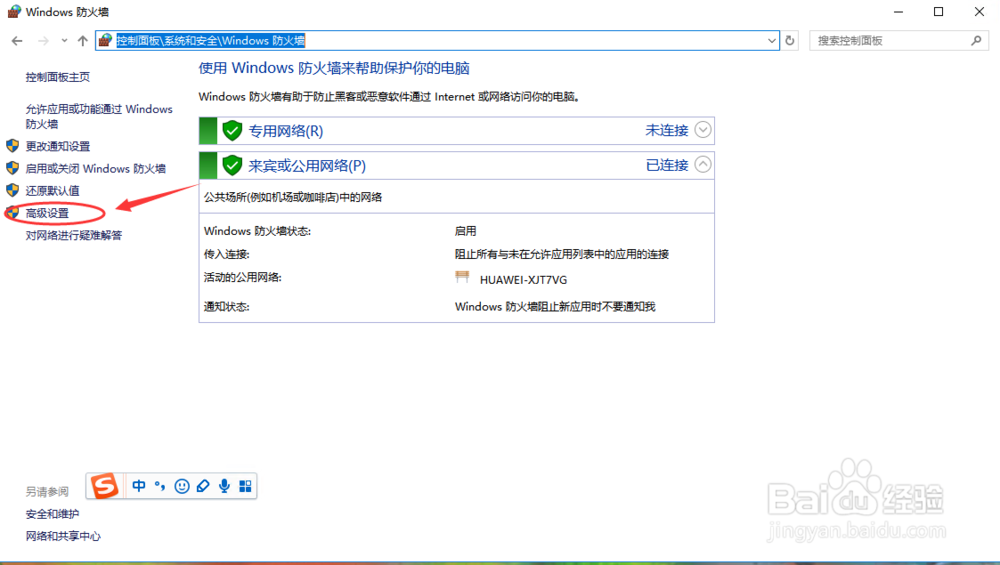Open 控制面板主页 link
The image size is (1000, 565).
[x=57, y=77]
